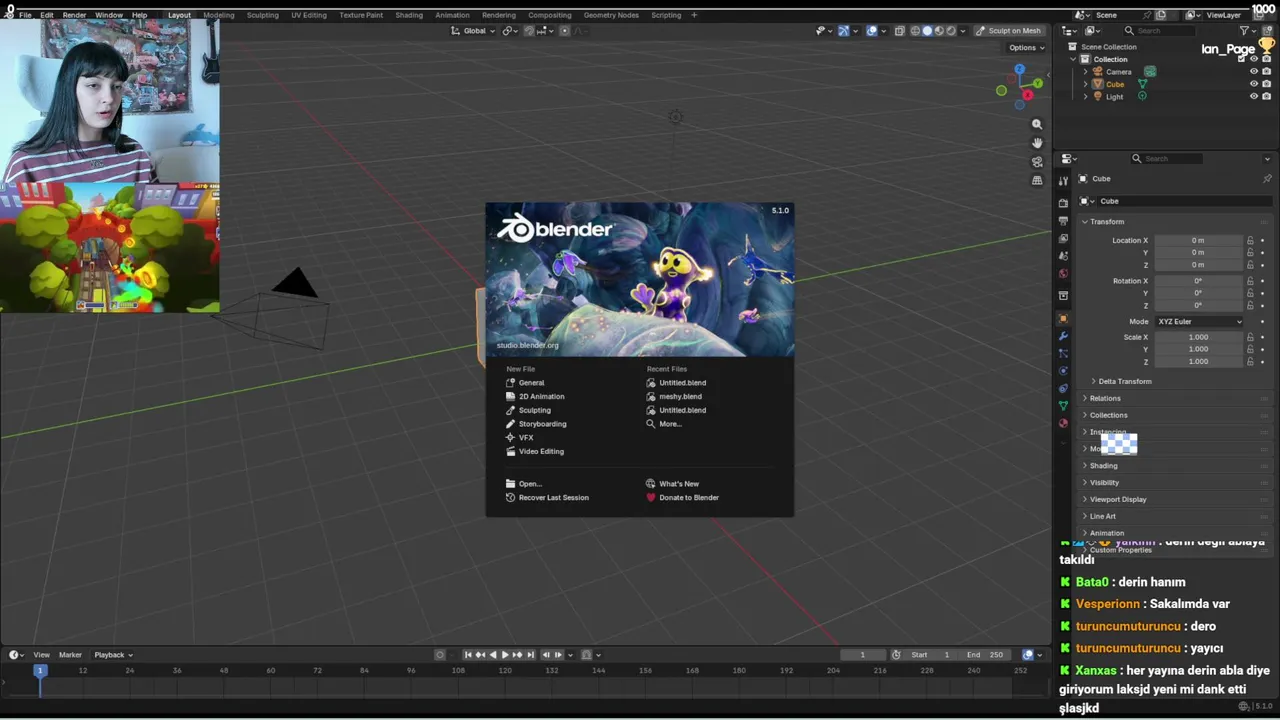Toggle lock on Location X
The height and width of the screenshot is (720, 1280).
1250,241
